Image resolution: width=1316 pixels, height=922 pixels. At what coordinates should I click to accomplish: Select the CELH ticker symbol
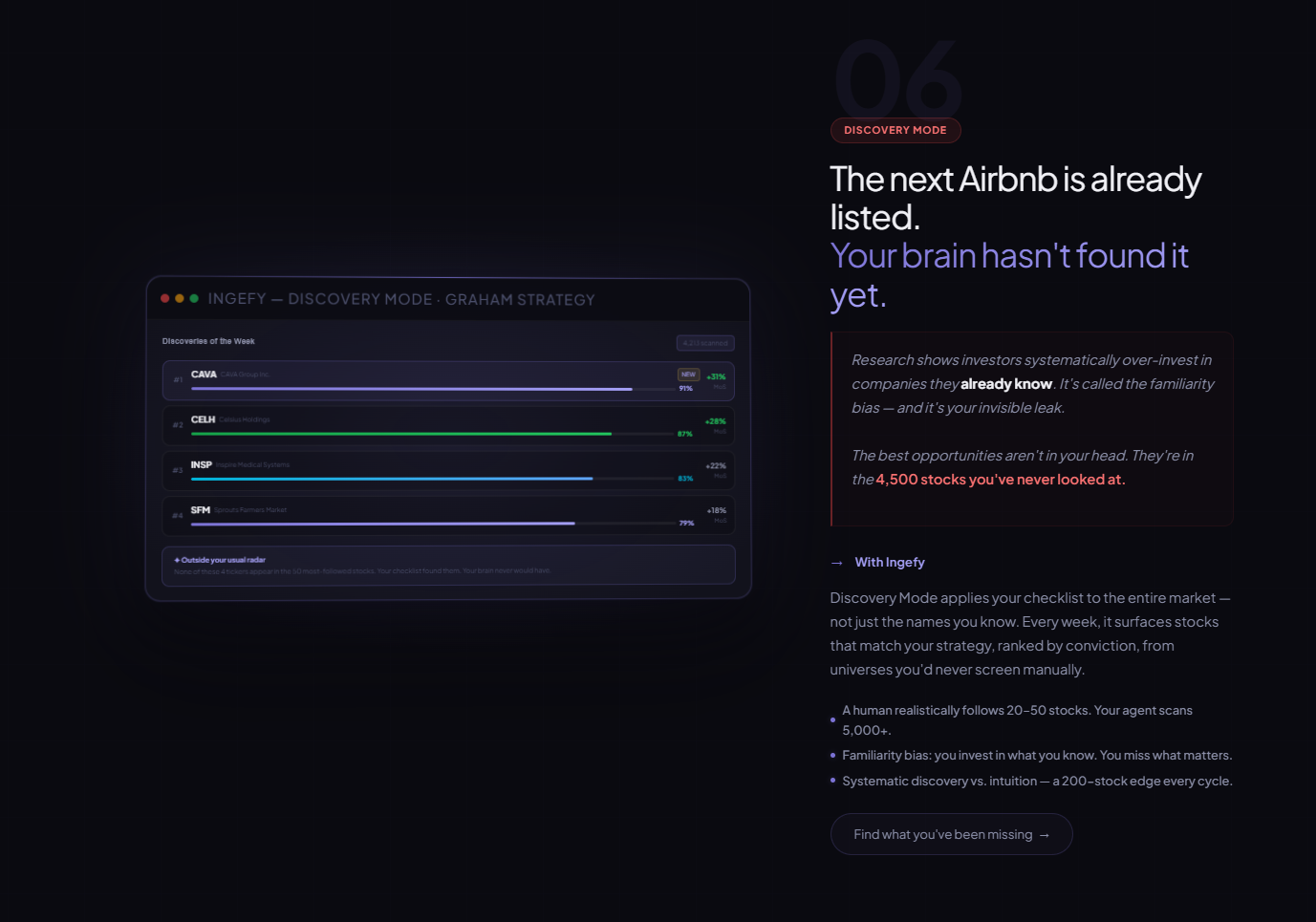[x=203, y=419]
